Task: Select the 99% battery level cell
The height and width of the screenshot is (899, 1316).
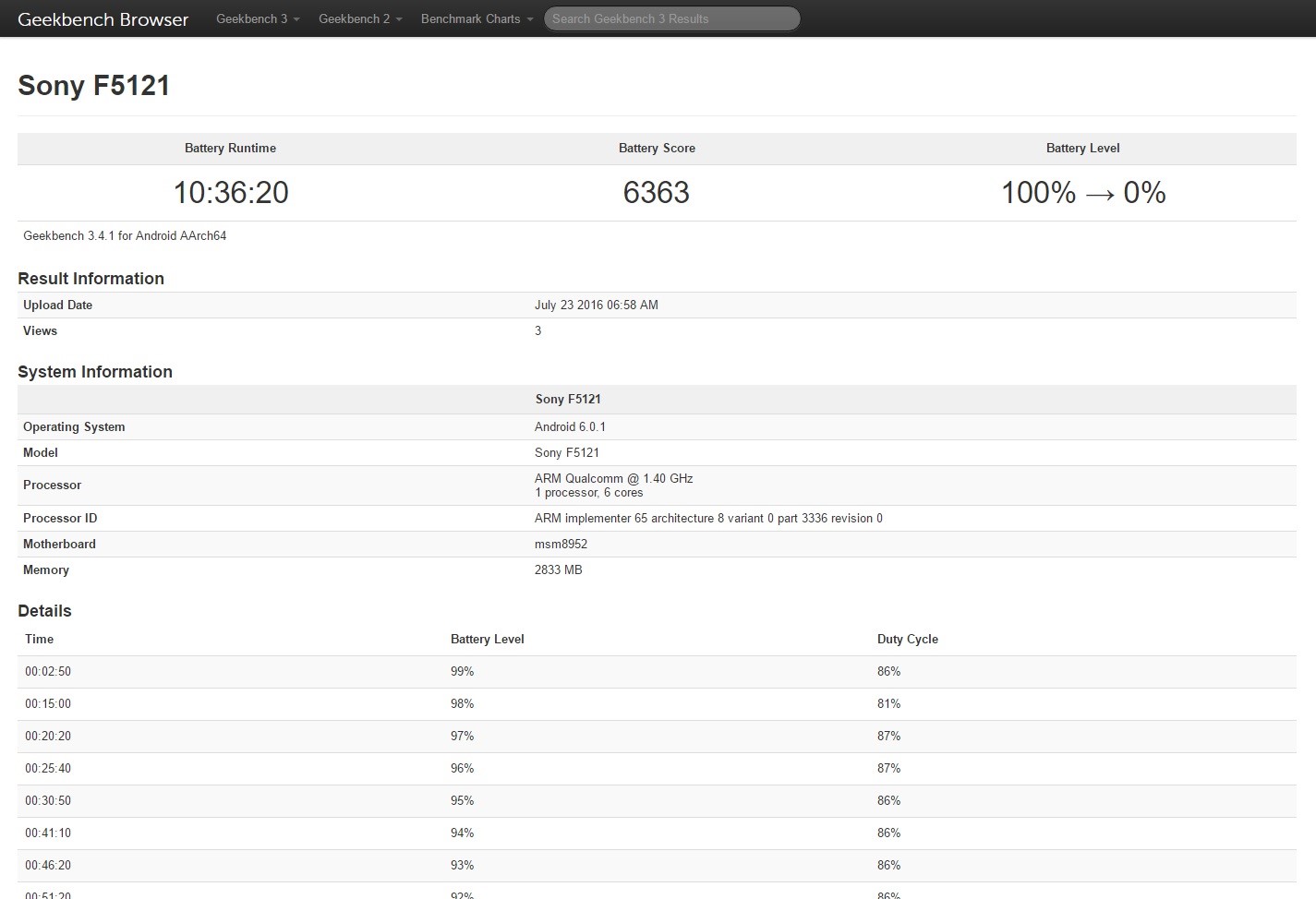Action: tap(462, 671)
